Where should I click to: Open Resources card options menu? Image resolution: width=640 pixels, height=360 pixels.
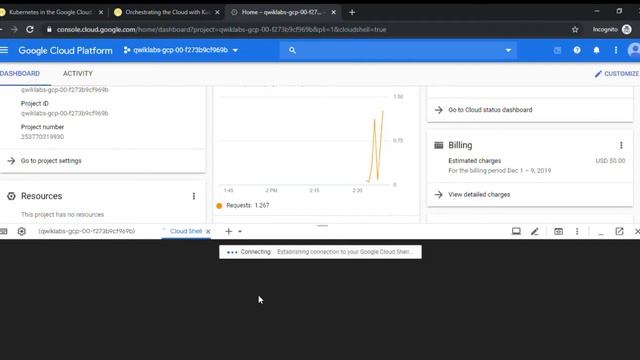click(x=194, y=196)
